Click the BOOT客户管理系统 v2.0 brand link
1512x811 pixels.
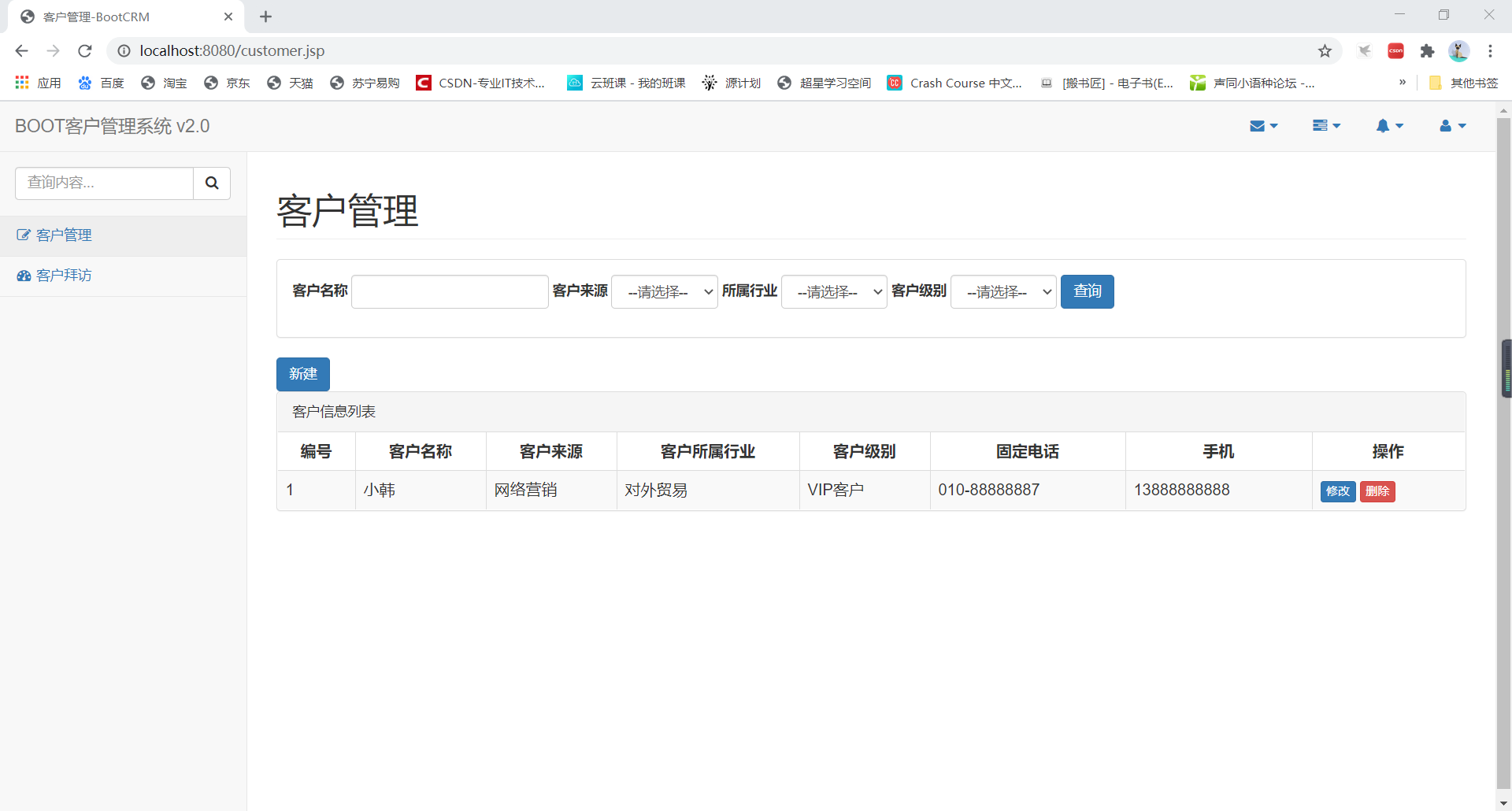coord(112,126)
